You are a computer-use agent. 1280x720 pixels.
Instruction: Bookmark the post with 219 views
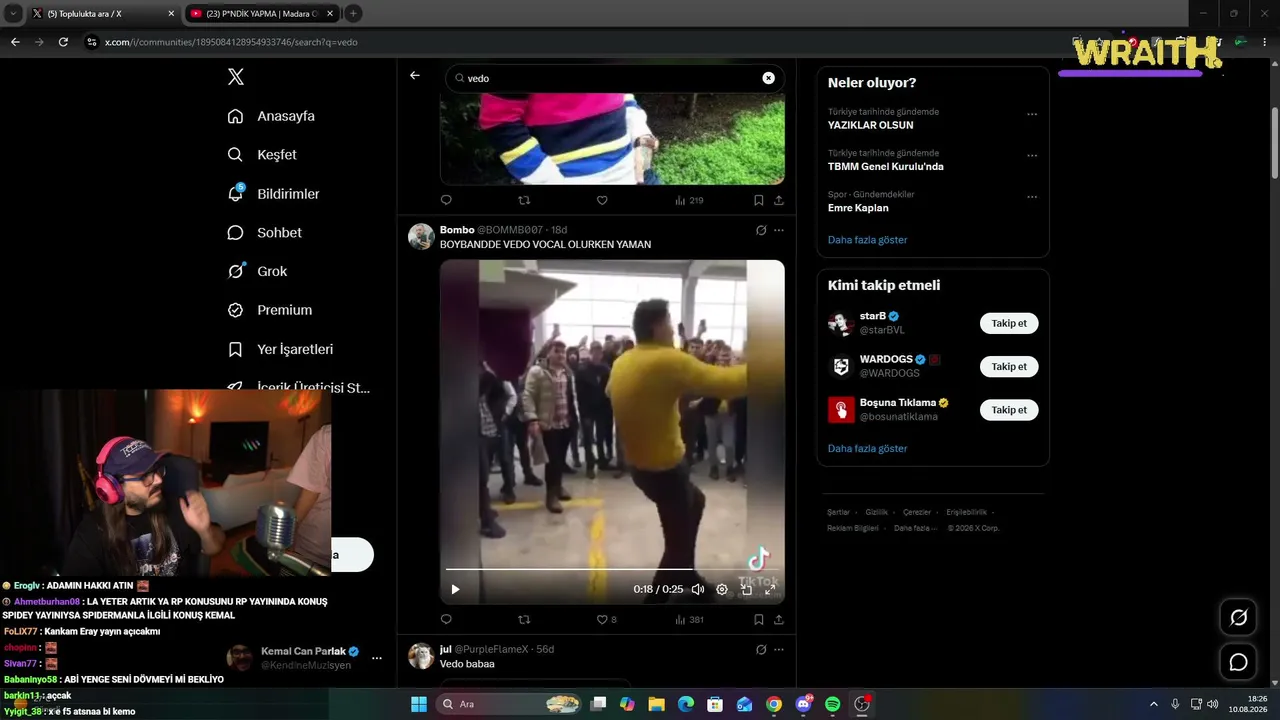point(759,200)
